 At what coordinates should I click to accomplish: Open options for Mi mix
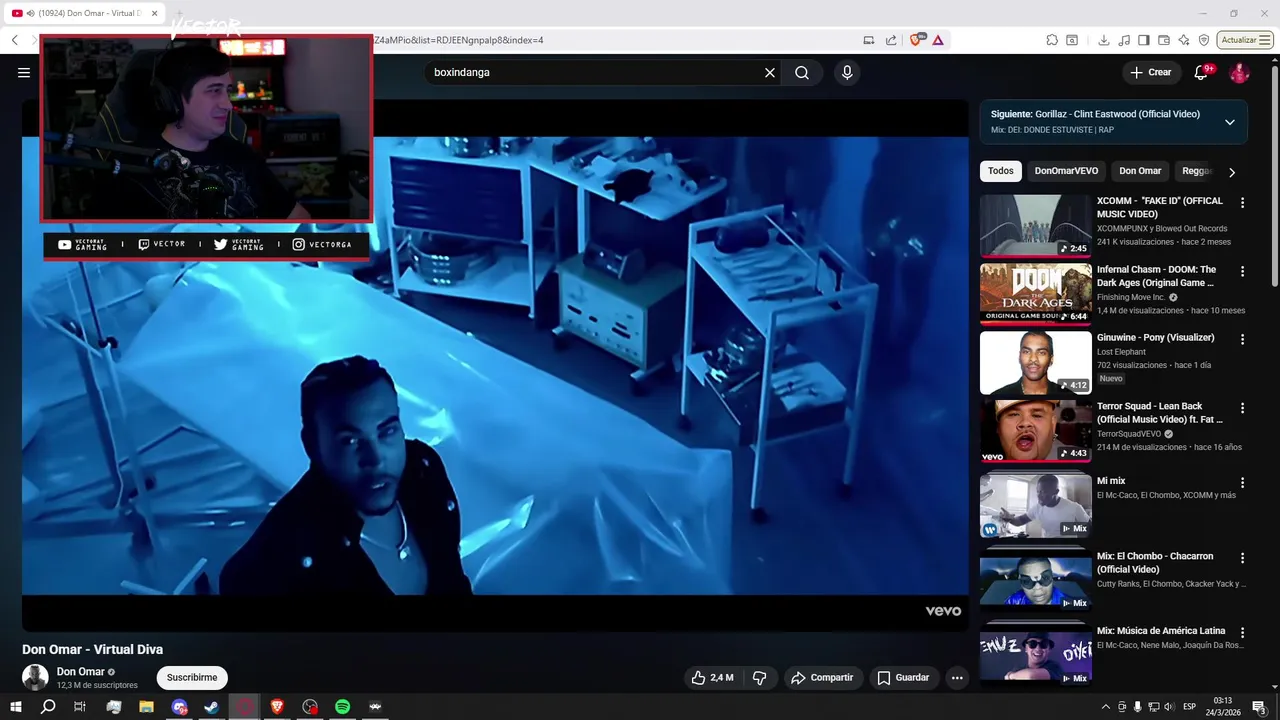tap(1242, 482)
